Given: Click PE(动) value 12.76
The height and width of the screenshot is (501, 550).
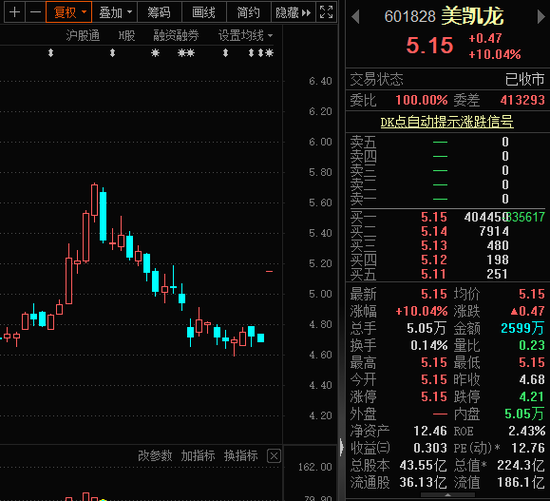Looking at the screenshot, I should (x=528, y=448).
